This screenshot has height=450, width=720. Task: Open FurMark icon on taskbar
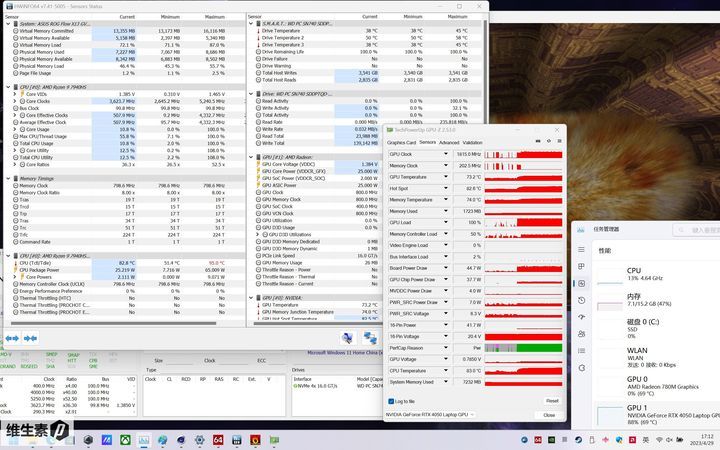click(255, 440)
